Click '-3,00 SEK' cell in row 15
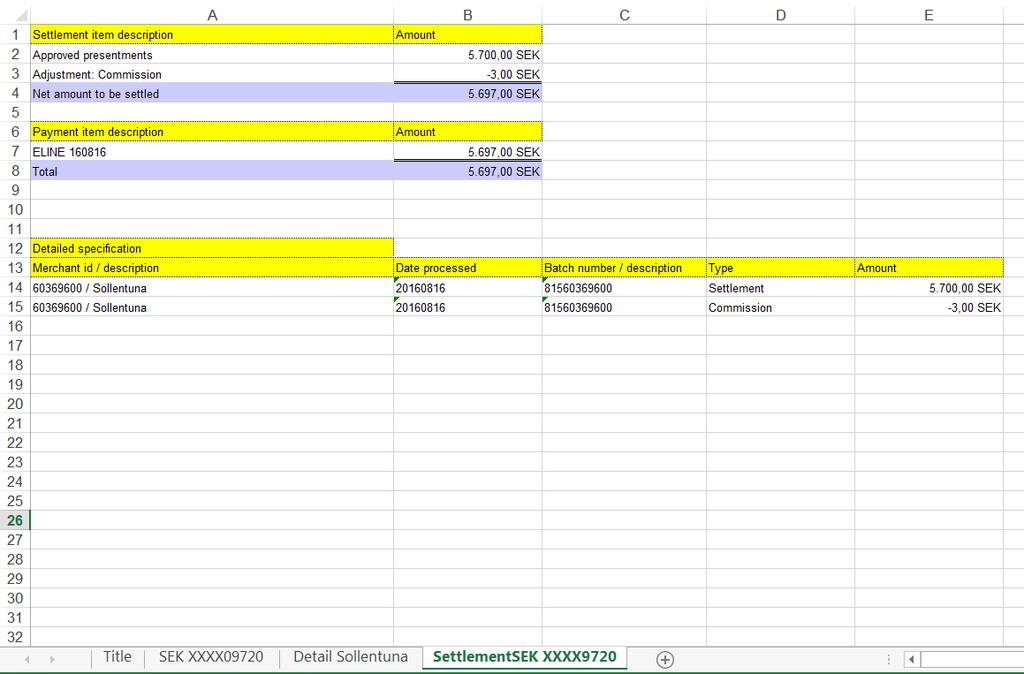1024x674 pixels. click(x=929, y=307)
